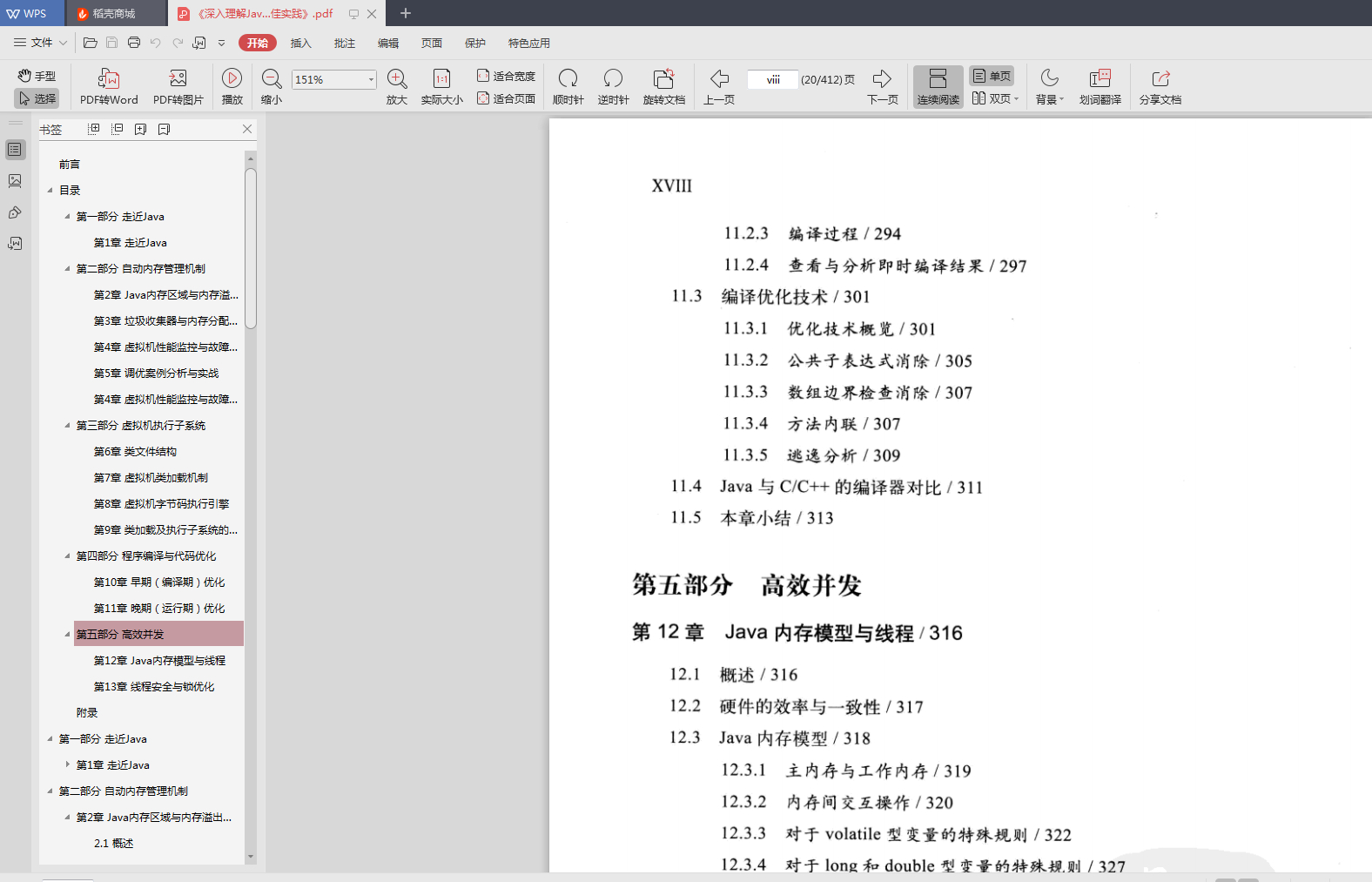Expand all bookmarks
Image resolution: width=1372 pixels, height=882 pixels.
pos(94,129)
